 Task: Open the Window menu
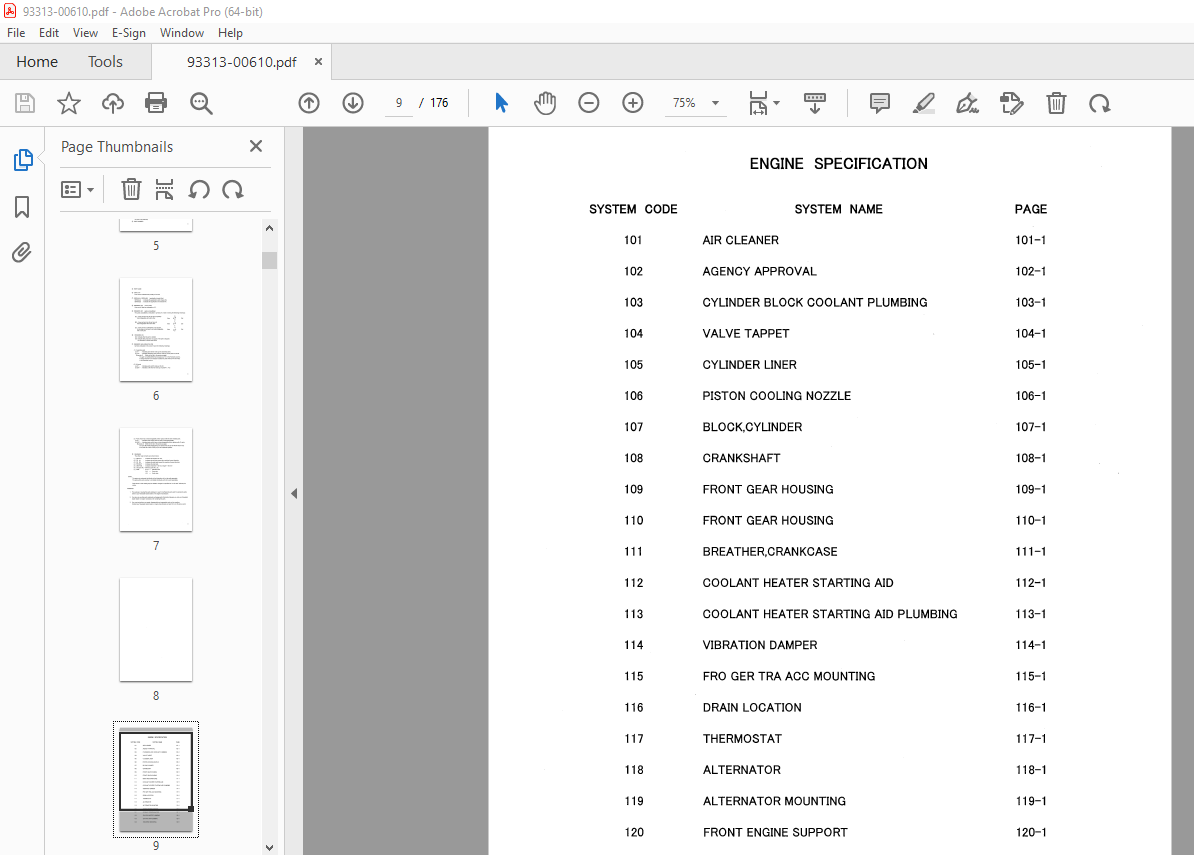coord(182,33)
